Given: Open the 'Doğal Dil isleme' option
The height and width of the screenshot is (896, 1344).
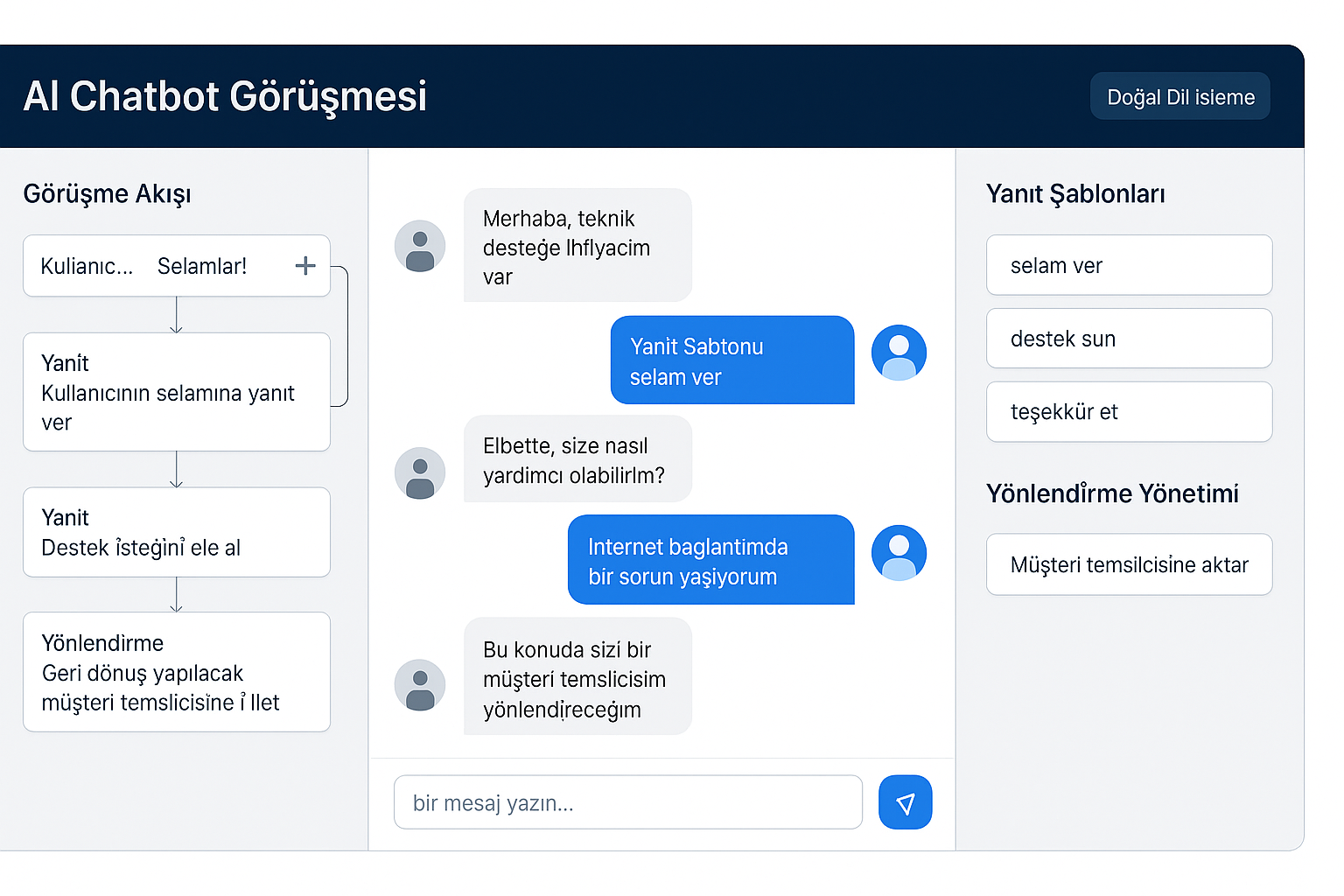Looking at the screenshot, I should 1179,96.
